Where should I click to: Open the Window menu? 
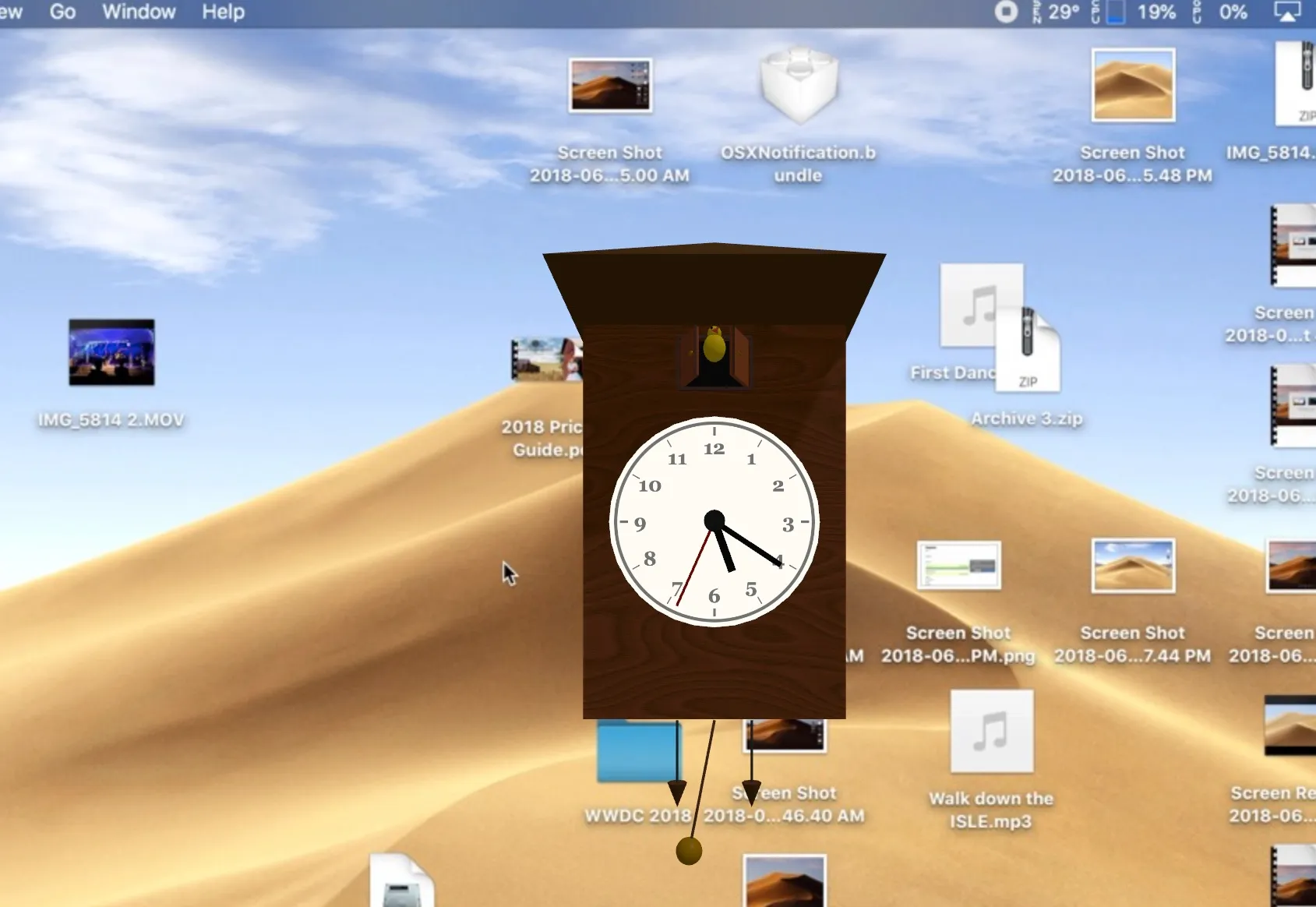(139, 12)
